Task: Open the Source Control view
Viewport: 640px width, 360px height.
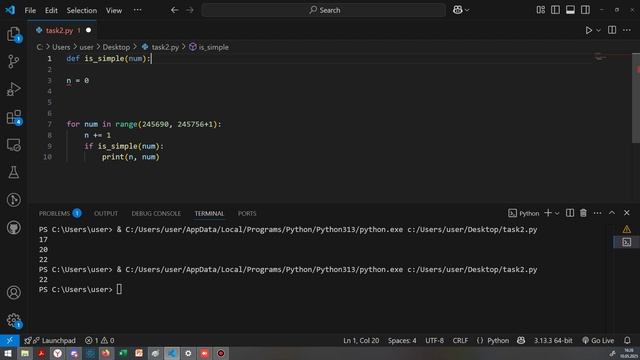Action: [x=13, y=62]
